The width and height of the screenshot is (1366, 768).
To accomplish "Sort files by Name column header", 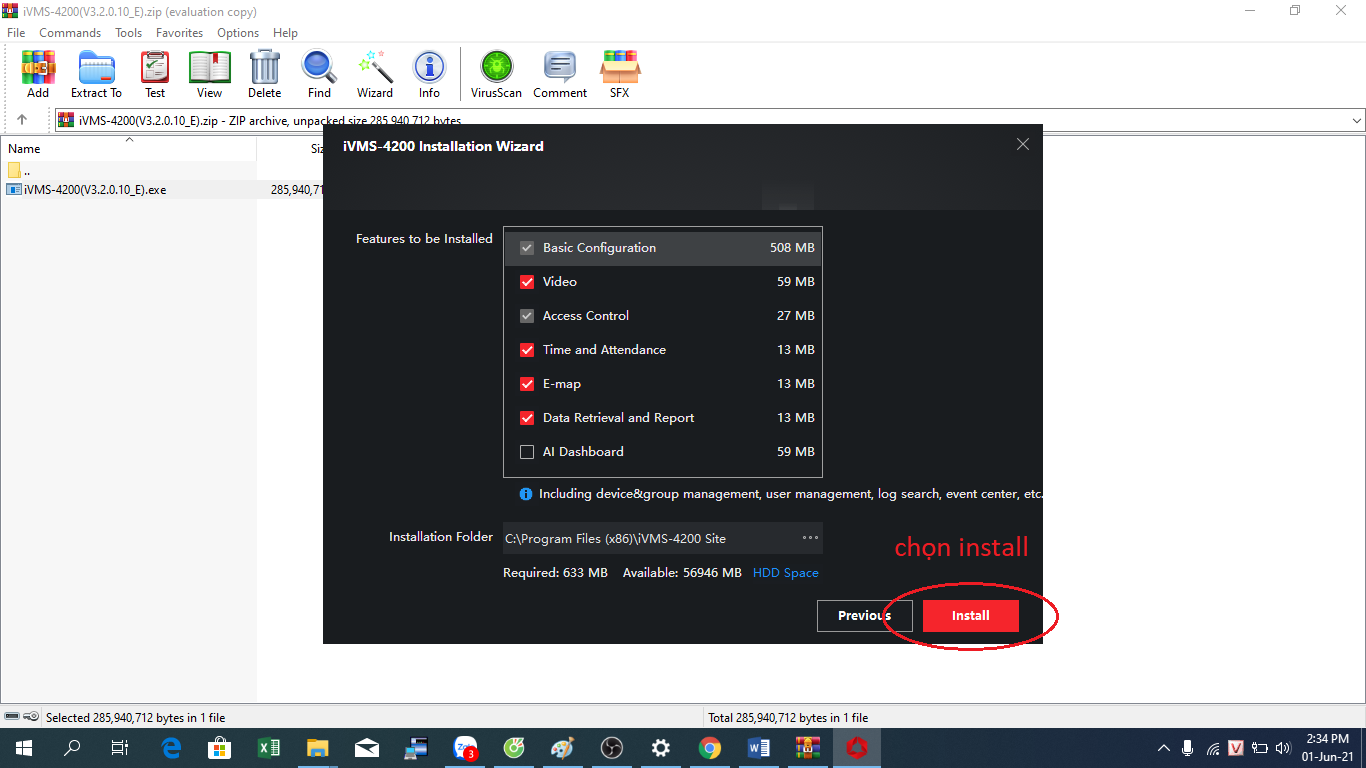I will (128, 149).
